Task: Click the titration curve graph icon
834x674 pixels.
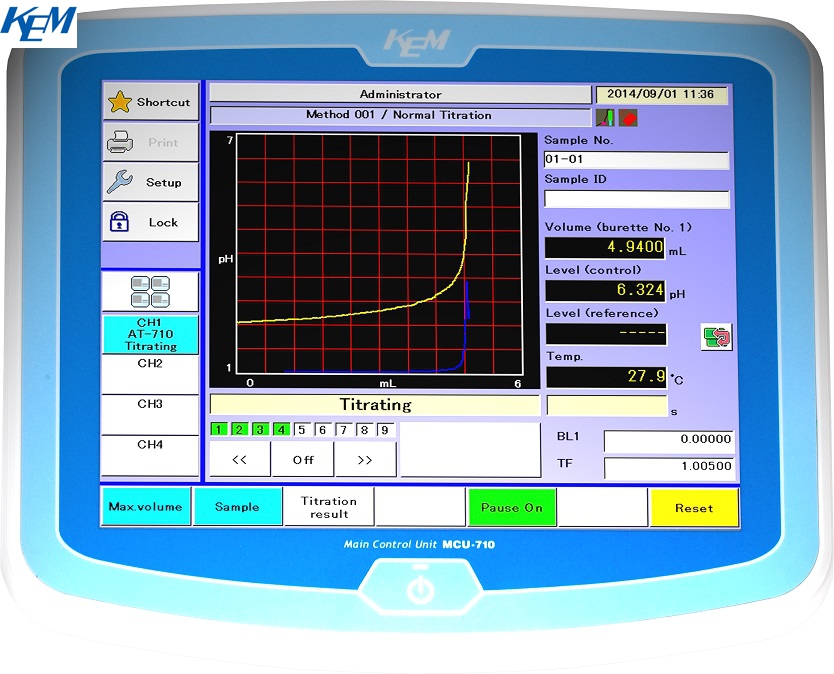Action: pos(606,118)
